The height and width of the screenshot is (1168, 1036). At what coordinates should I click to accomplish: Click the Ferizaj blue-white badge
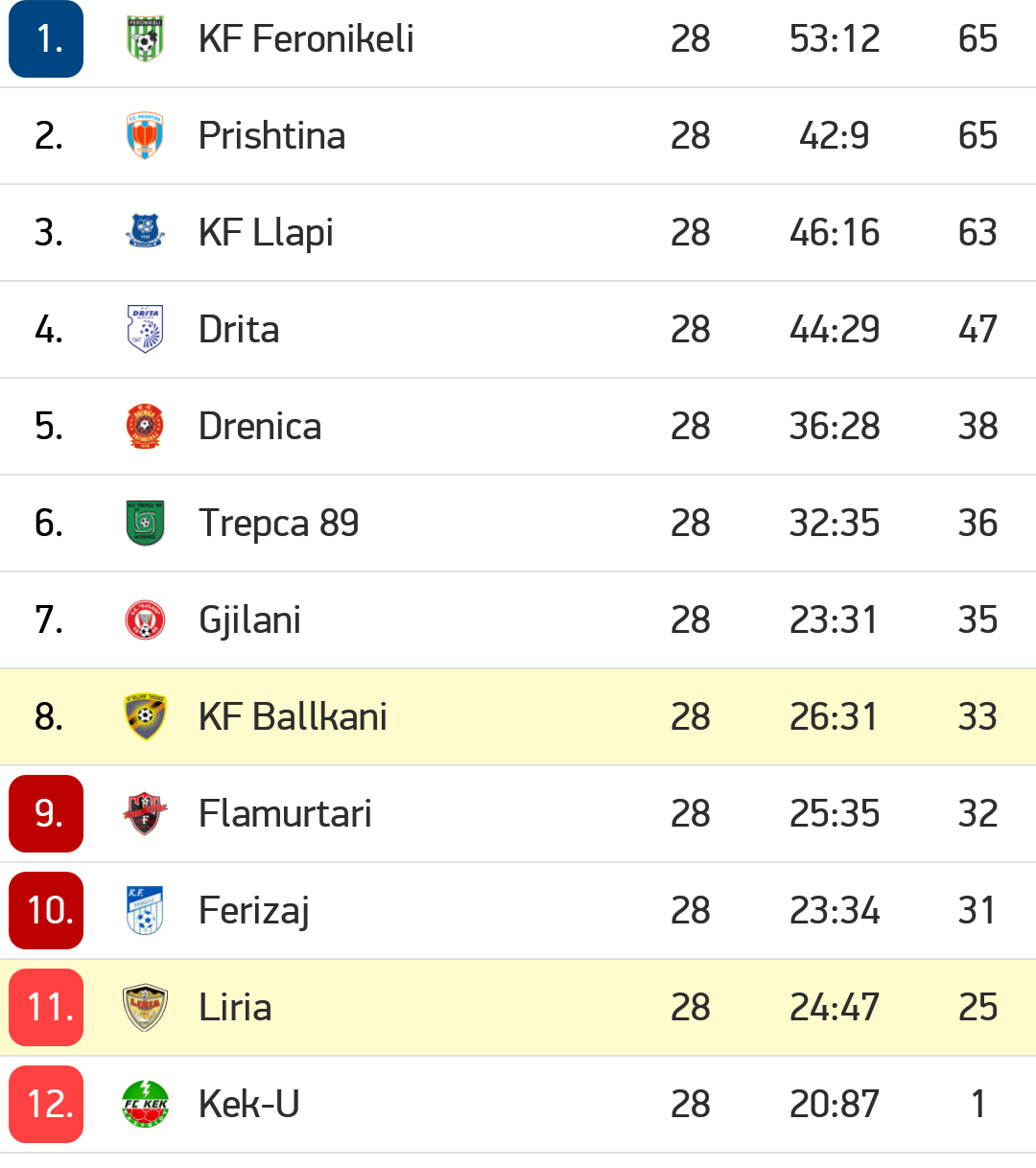coord(145,910)
